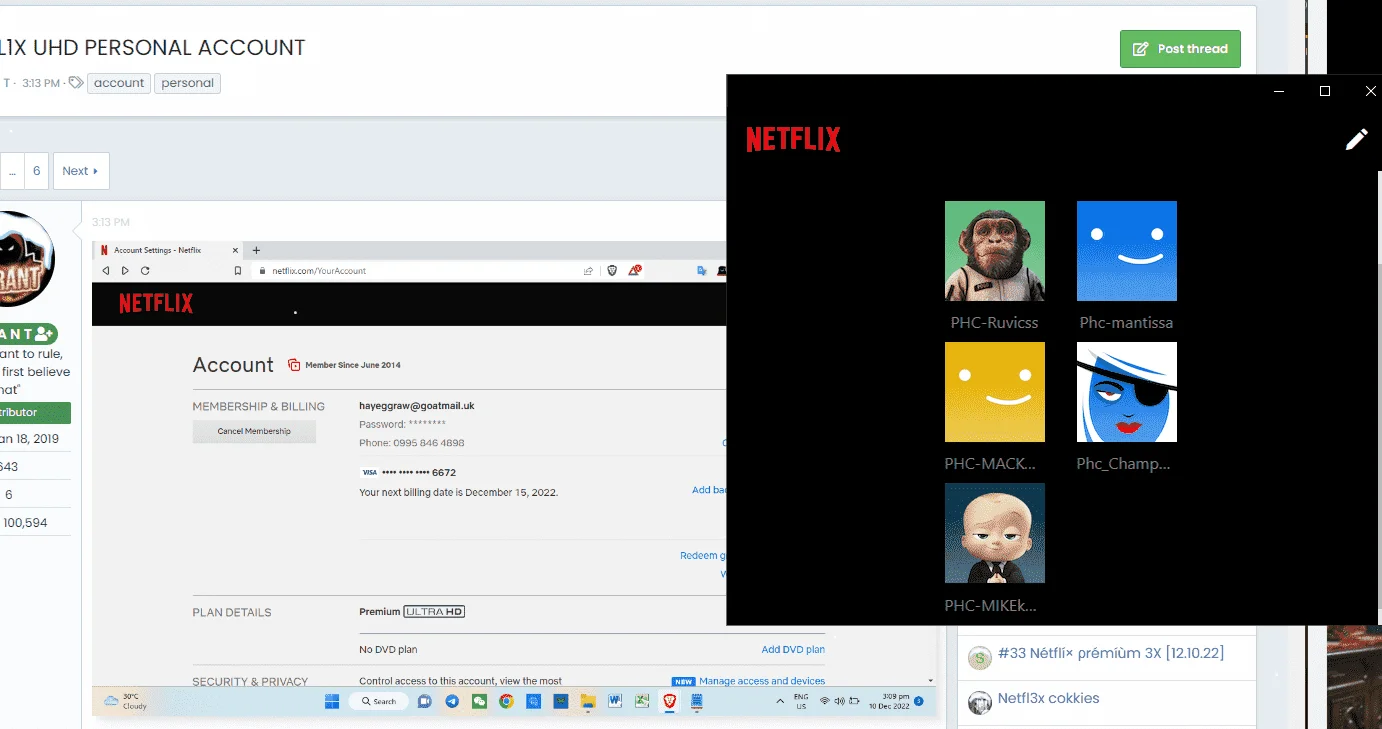The width and height of the screenshot is (1382, 729).
Task: Open the Netfl3x cokkies thread
Action: coord(1048,698)
